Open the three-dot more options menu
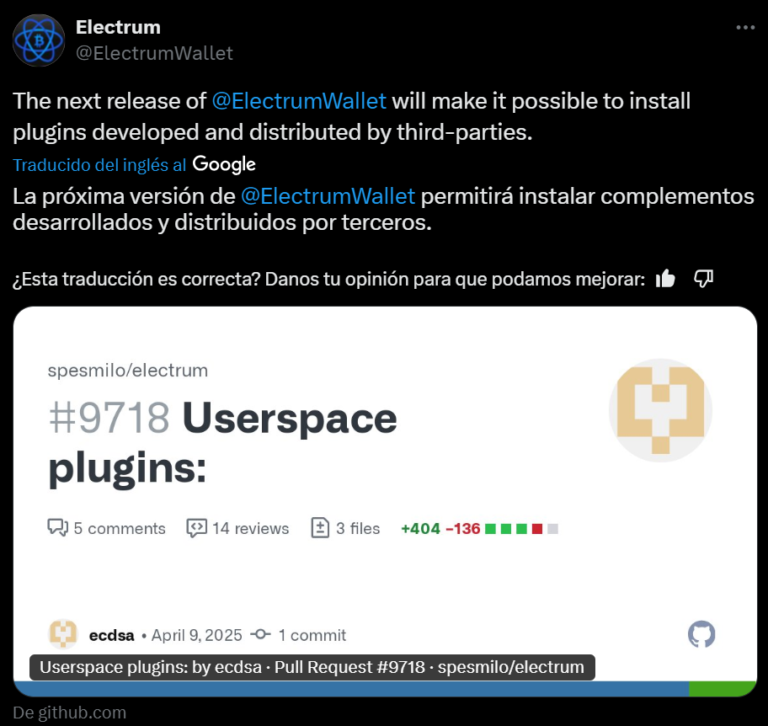This screenshot has width=768, height=726. (x=745, y=28)
